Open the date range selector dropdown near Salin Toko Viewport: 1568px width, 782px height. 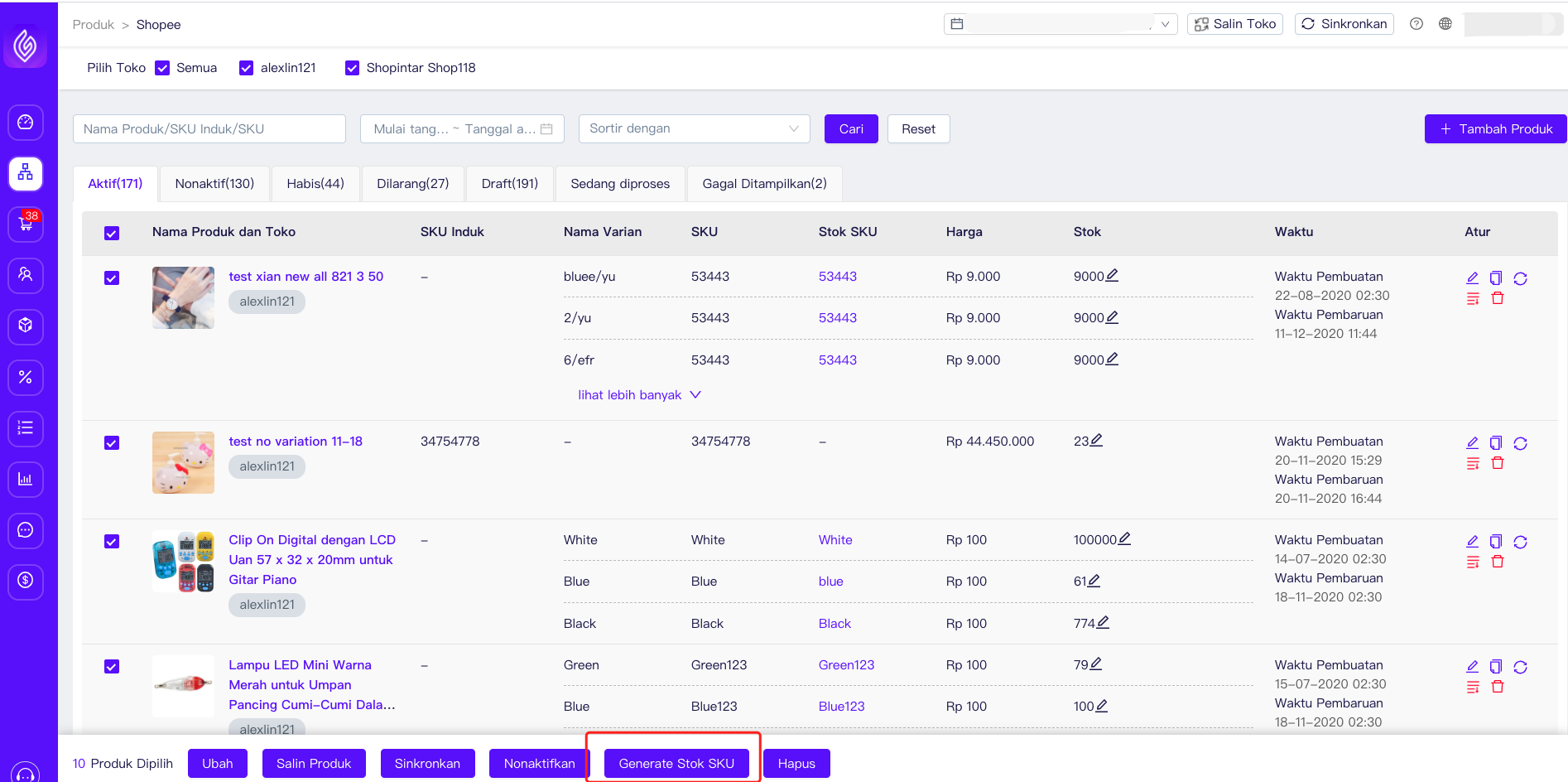1166,24
